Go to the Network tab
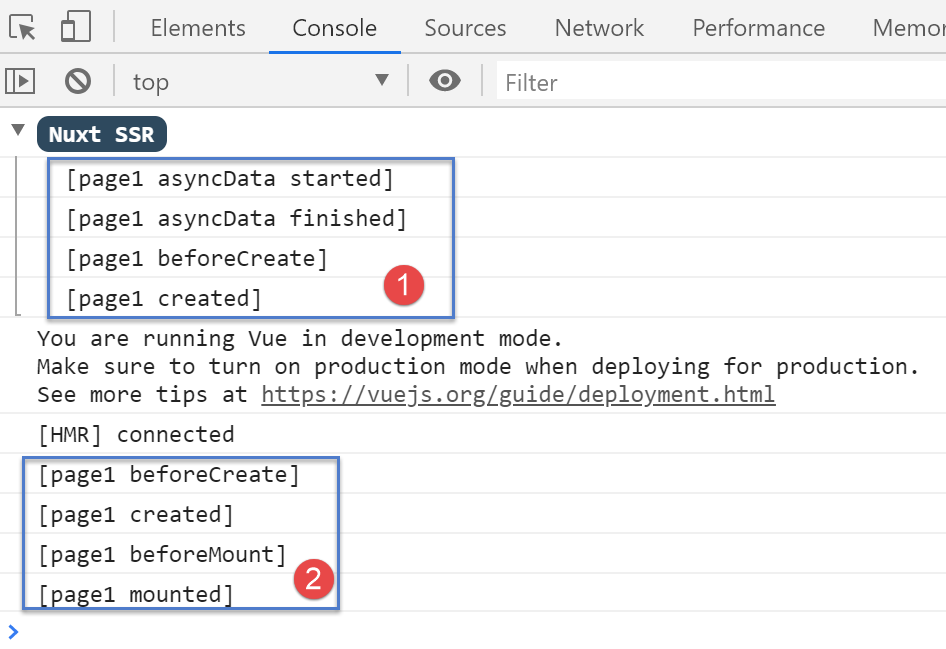The height and width of the screenshot is (649, 946). [599, 28]
